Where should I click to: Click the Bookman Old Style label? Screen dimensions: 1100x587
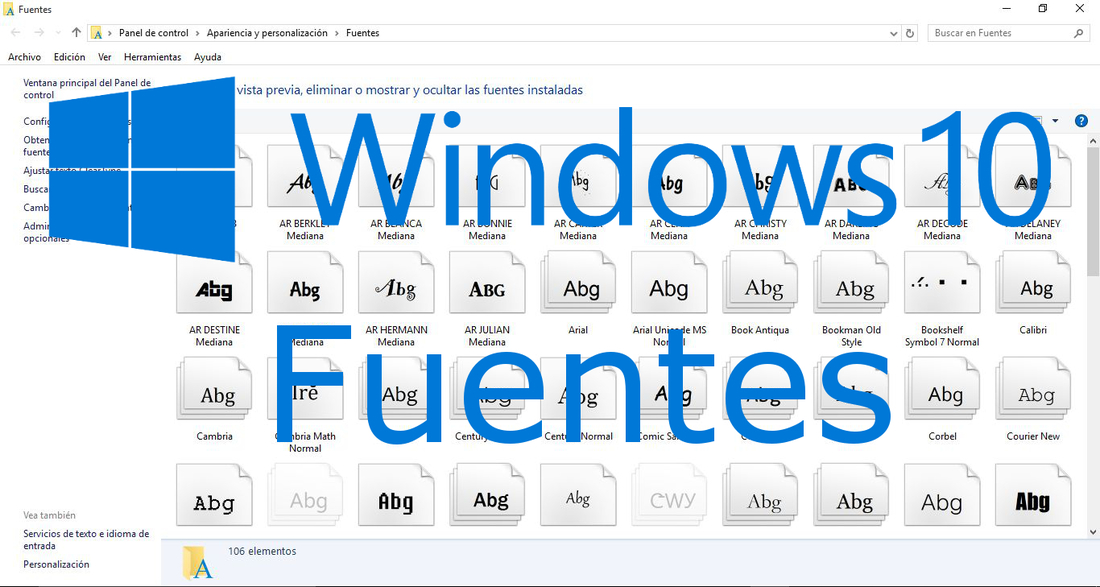(851, 336)
